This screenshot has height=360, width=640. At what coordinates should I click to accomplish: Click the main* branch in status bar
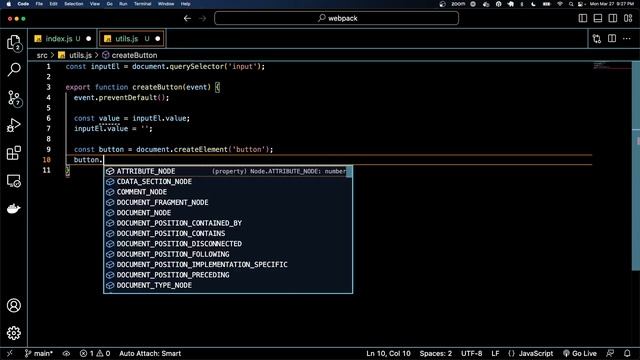[38, 353]
